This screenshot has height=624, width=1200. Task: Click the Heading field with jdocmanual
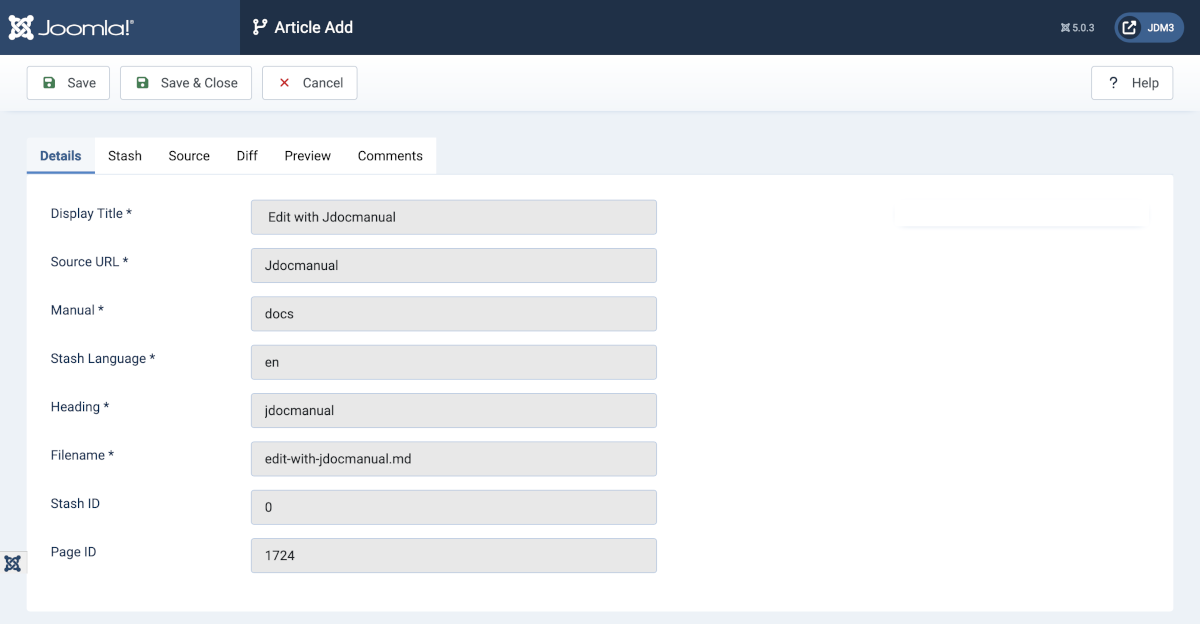point(454,410)
